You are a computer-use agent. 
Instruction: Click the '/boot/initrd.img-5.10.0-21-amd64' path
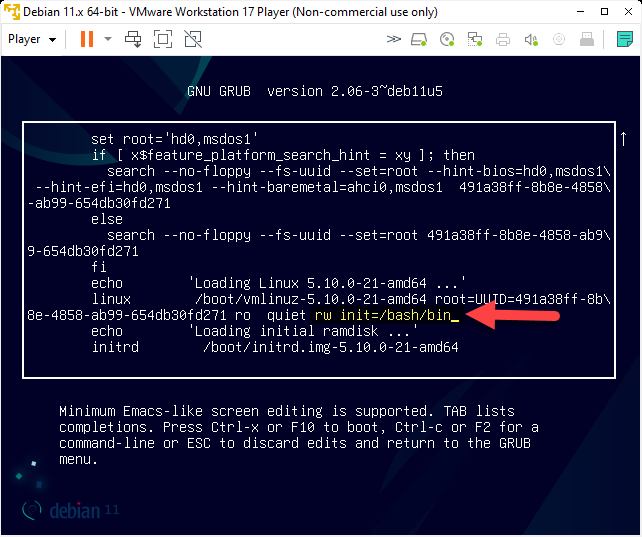[x=331, y=347]
